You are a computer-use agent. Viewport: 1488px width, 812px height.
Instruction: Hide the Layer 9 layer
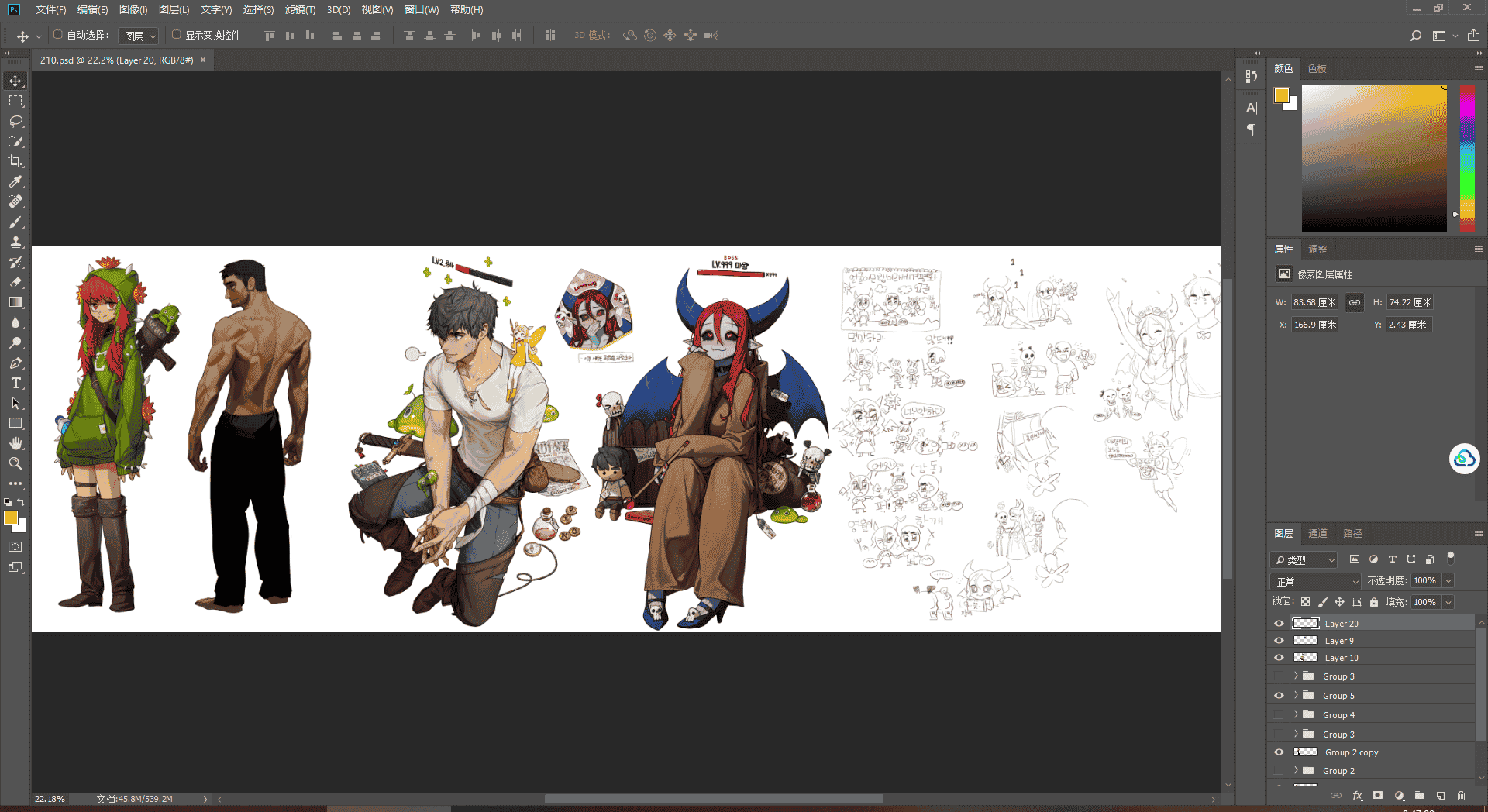(x=1279, y=641)
